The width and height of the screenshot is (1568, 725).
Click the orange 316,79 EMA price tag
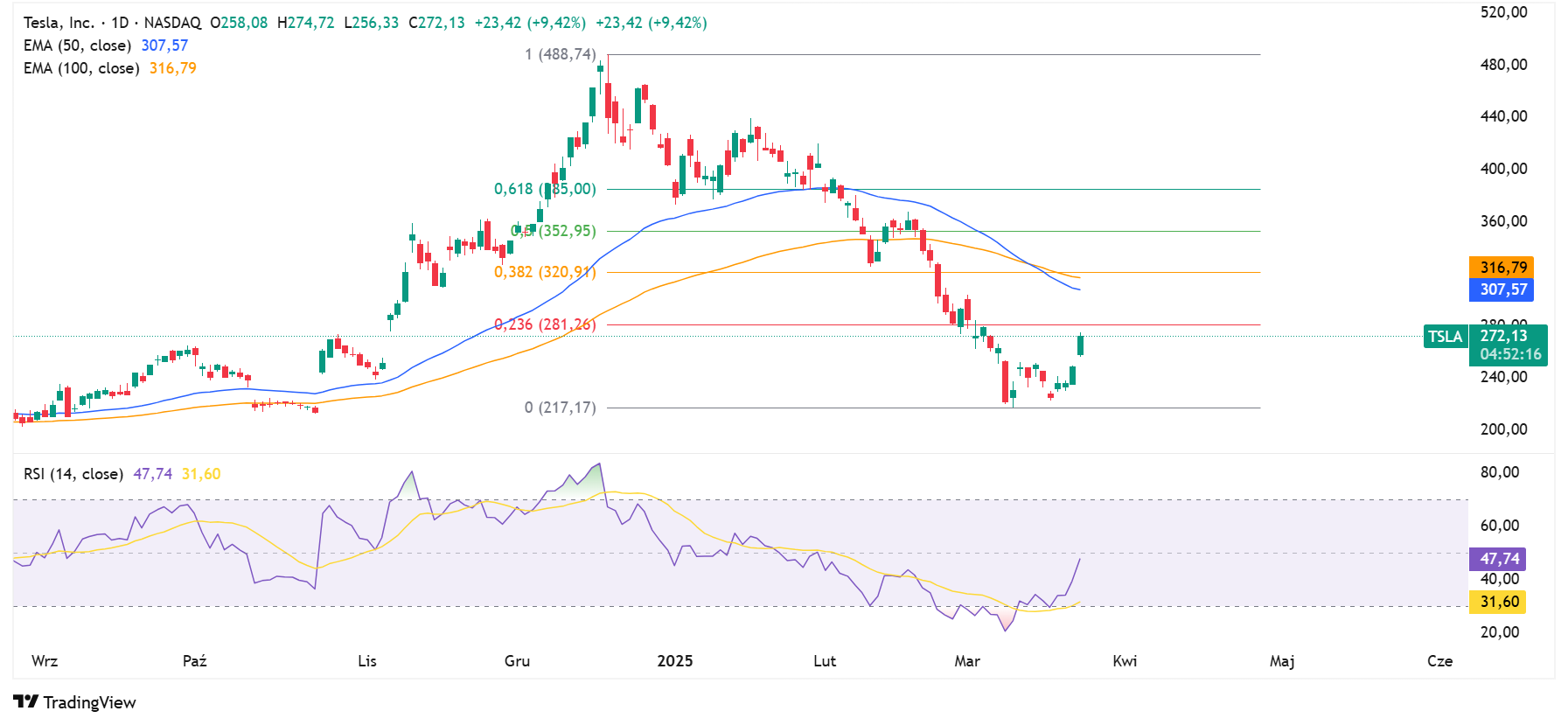tap(1502, 268)
